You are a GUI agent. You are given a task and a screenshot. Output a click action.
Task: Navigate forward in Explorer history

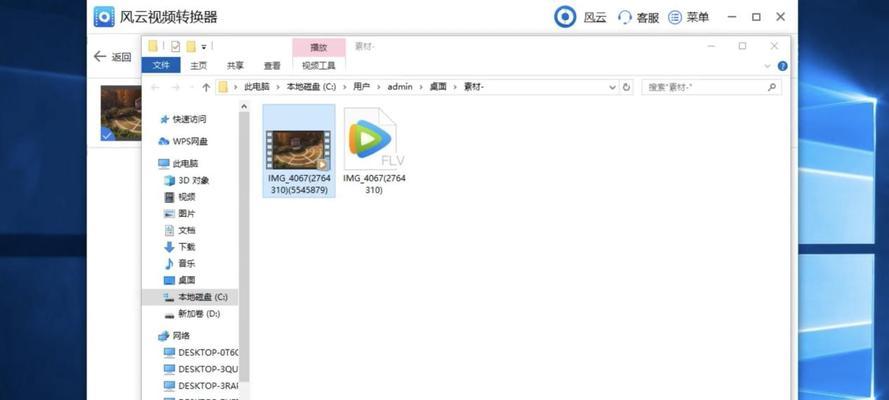pyautogui.click(x=175, y=87)
